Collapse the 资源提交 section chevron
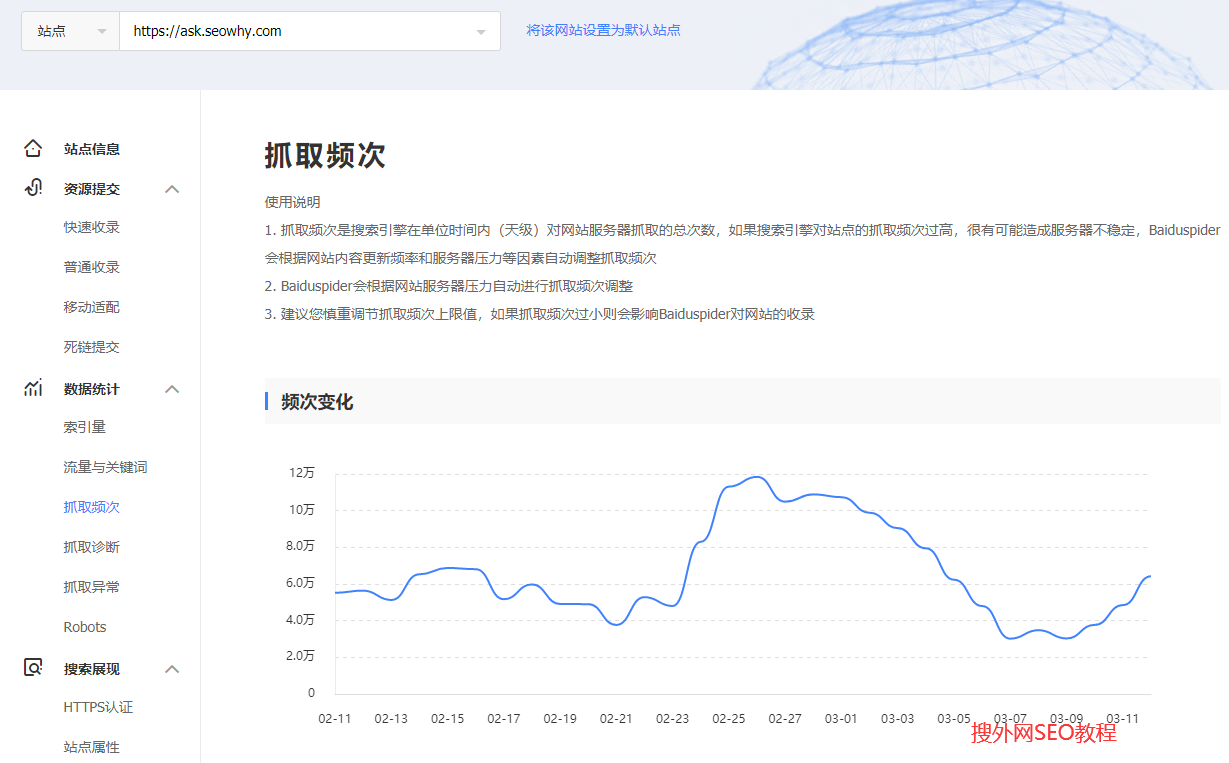 click(172, 189)
